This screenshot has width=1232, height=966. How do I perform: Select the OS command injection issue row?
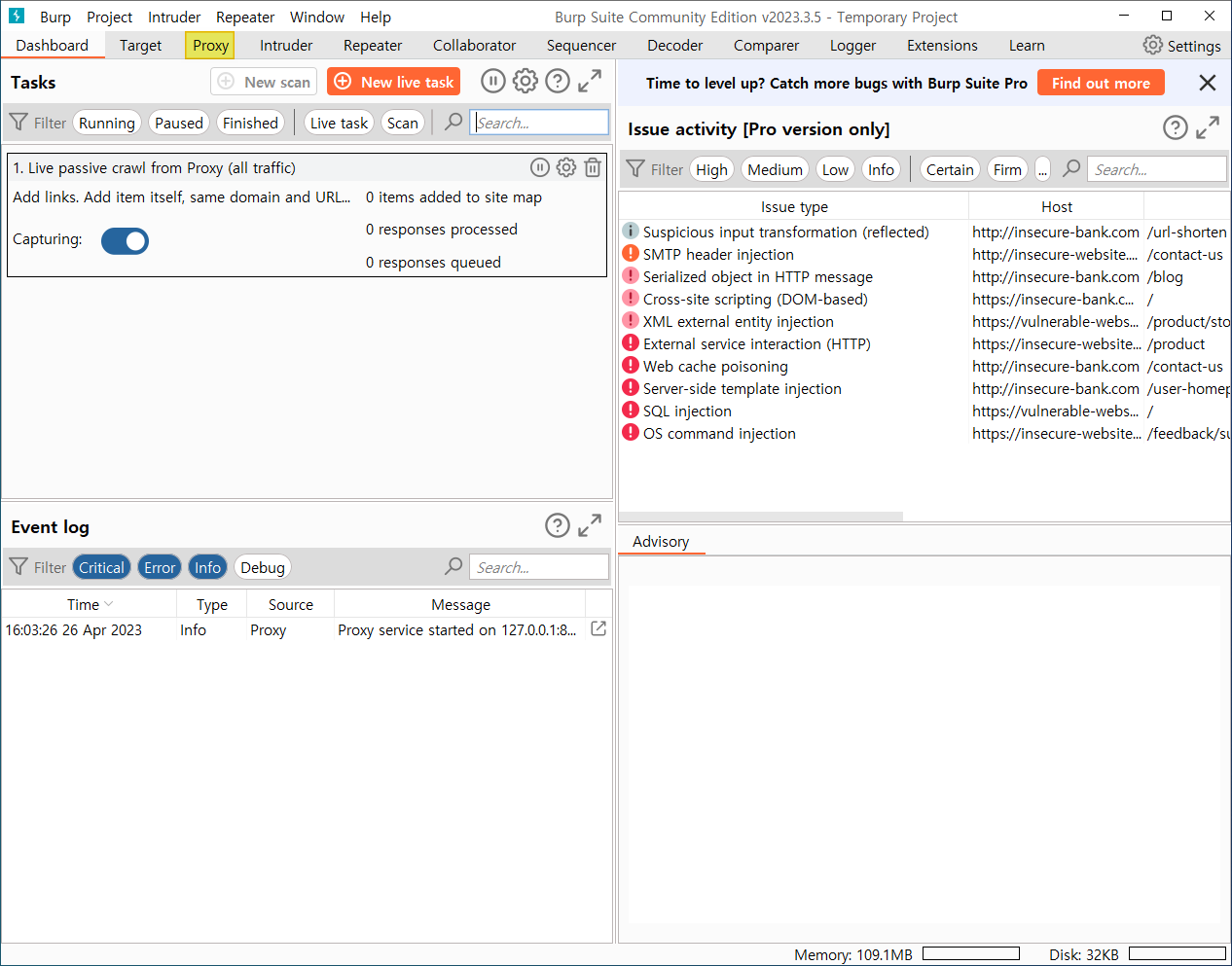(924, 433)
